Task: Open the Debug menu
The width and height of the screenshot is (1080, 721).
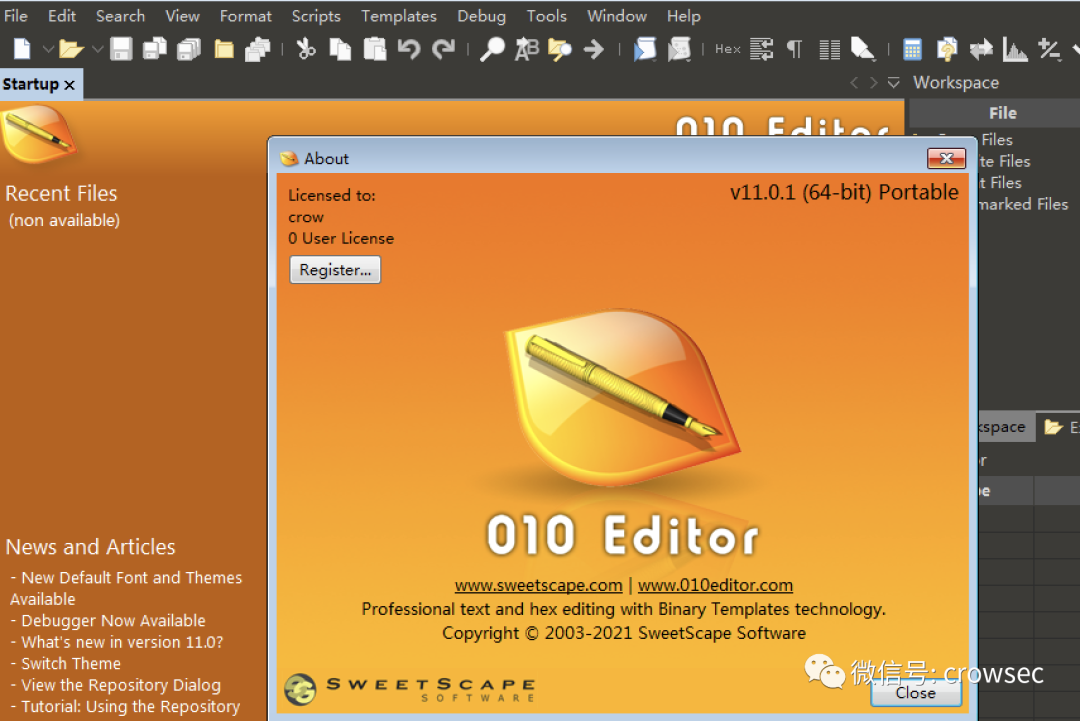Action: point(481,16)
